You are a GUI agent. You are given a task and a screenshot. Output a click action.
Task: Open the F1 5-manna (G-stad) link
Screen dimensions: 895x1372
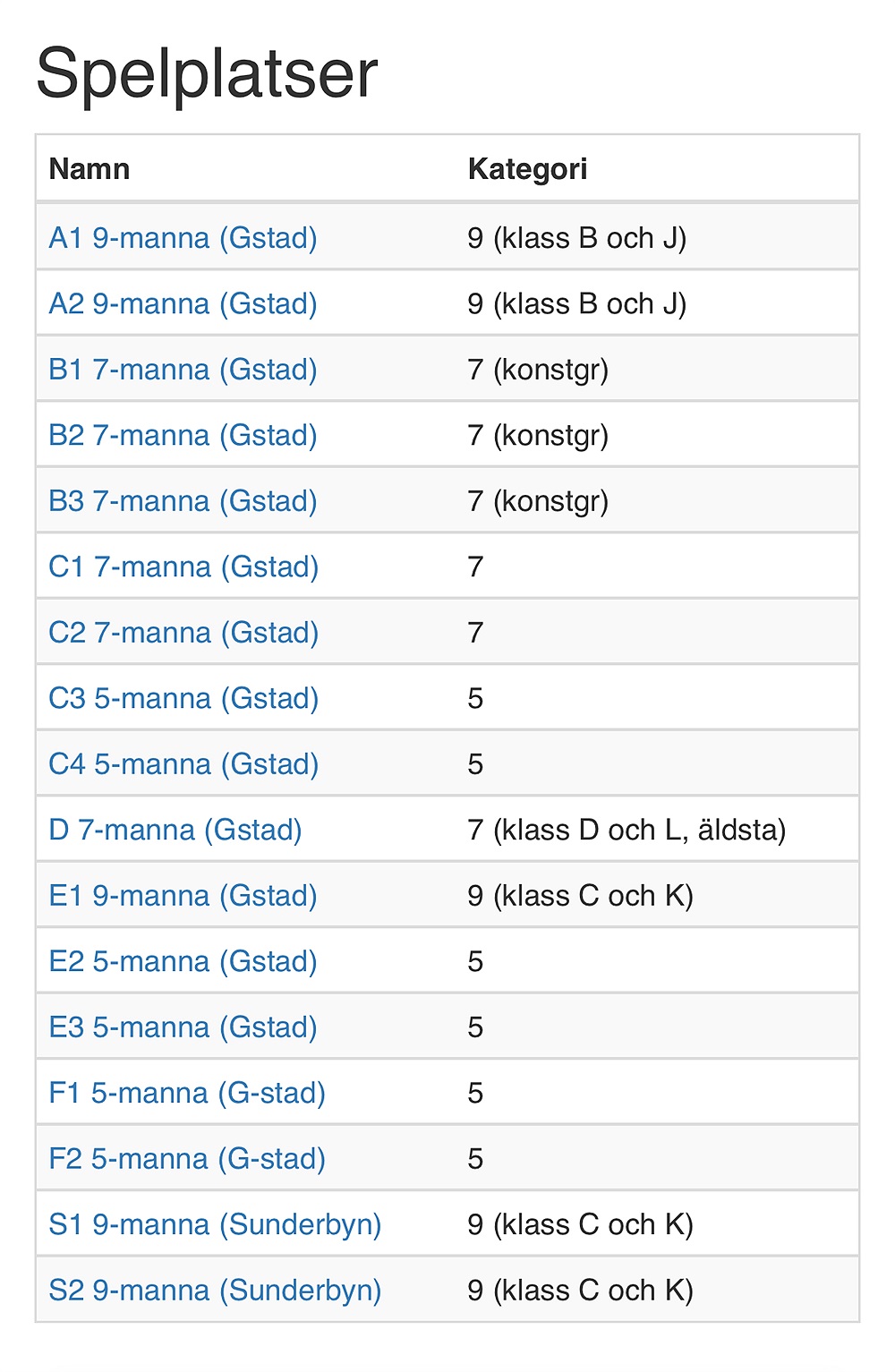click(x=187, y=1094)
